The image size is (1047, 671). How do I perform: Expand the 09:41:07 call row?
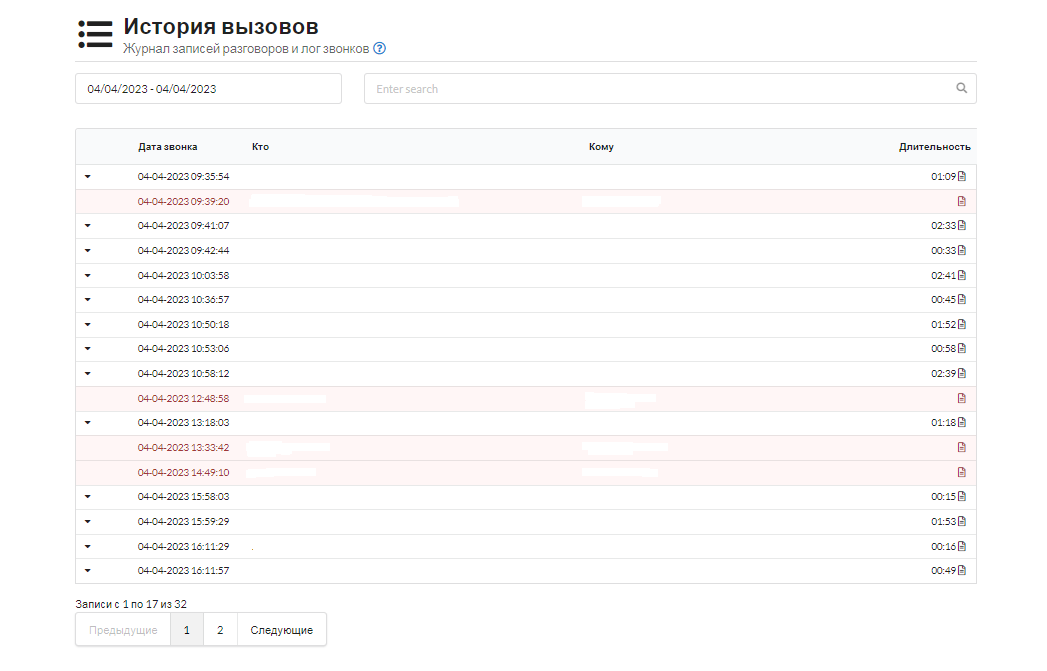tap(87, 226)
